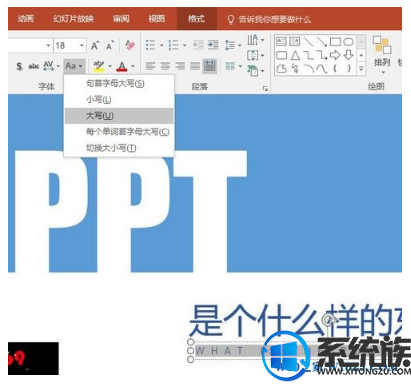The image size is (411, 384).
Task: Select the 格式 ribbon tab
Action: pos(196,19)
